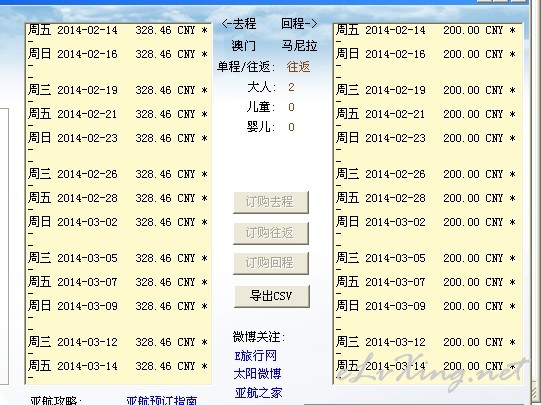Click the 订购回程 button

tap(271, 263)
